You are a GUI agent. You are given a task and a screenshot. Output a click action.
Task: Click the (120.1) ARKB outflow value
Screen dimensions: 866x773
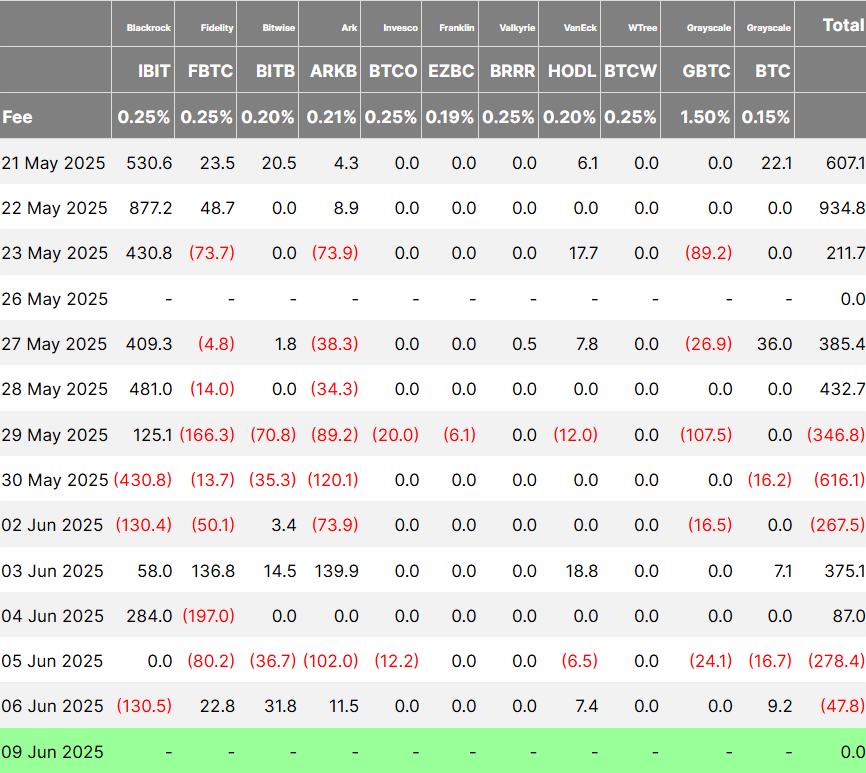coord(333,480)
